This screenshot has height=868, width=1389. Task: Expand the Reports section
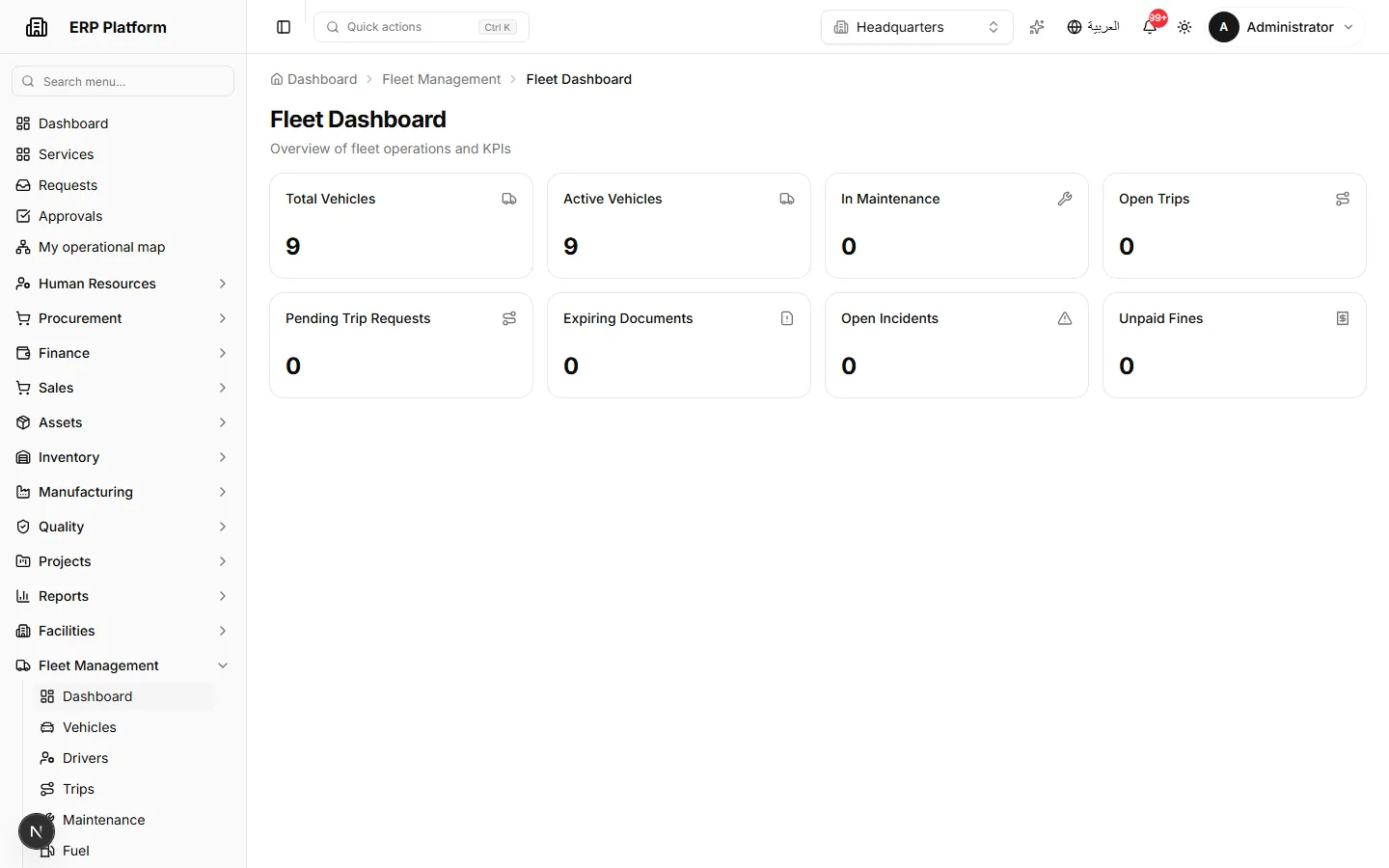coord(123,596)
